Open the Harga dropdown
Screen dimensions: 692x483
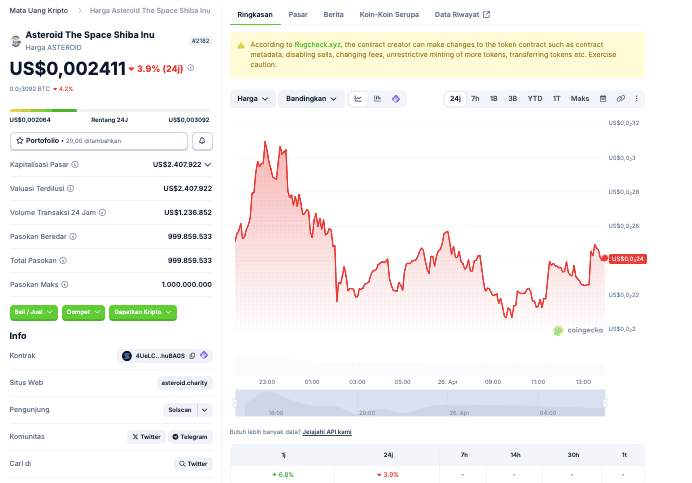point(253,99)
